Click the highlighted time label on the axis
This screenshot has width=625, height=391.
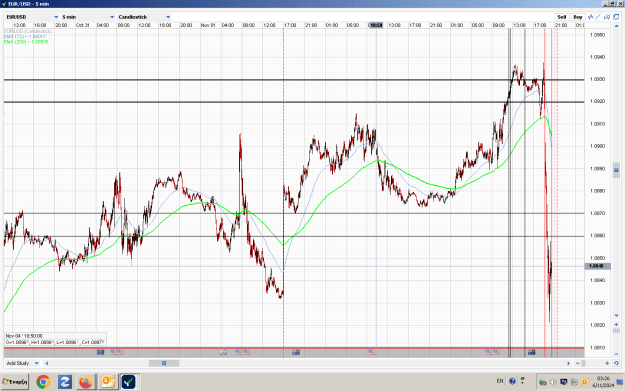point(375,25)
